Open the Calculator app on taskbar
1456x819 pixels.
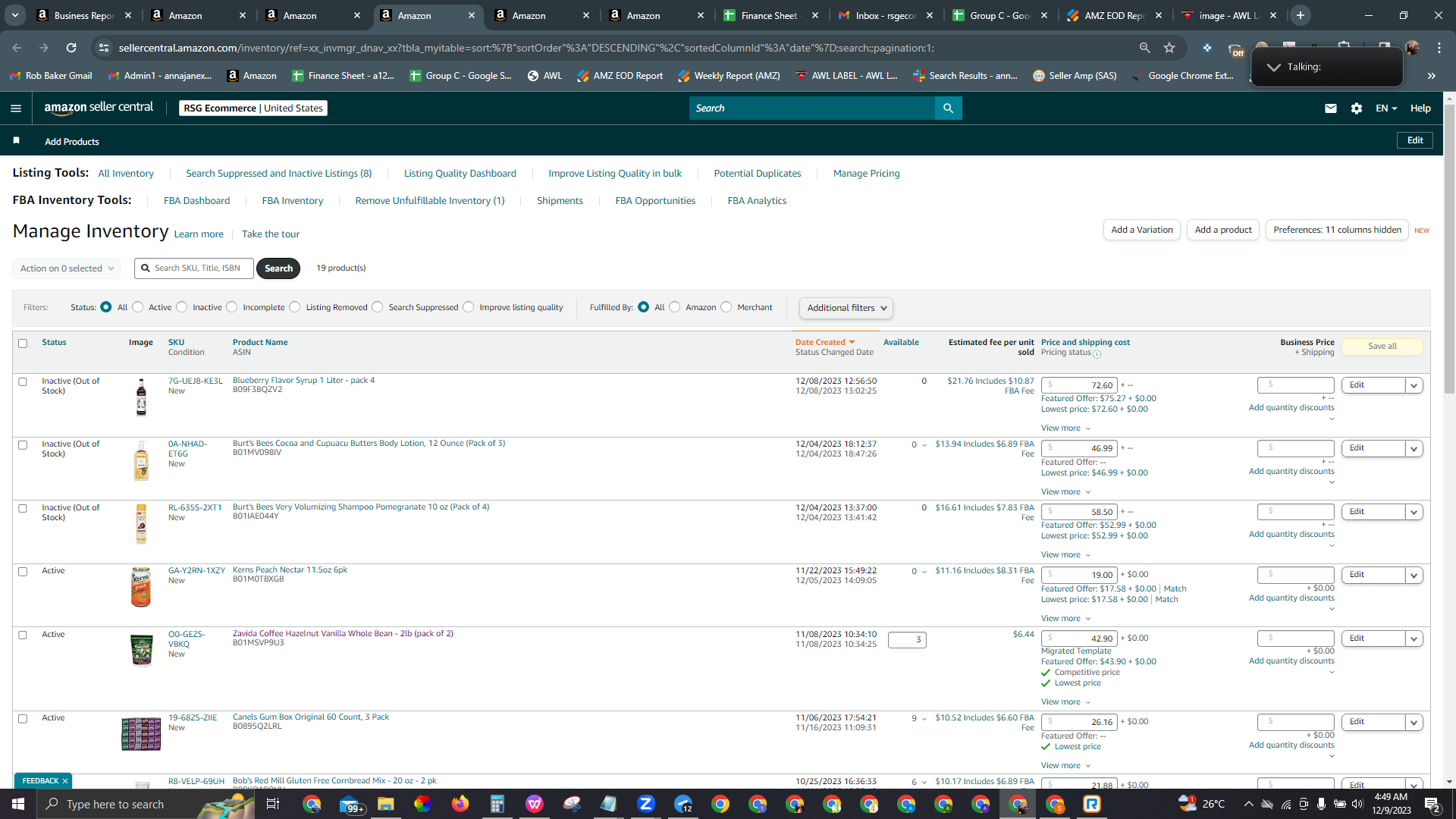[x=497, y=804]
